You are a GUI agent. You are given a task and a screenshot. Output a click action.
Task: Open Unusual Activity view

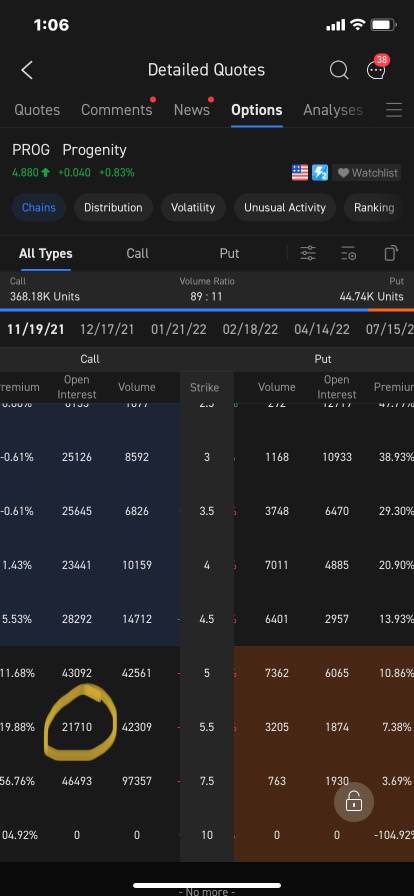(285, 207)
